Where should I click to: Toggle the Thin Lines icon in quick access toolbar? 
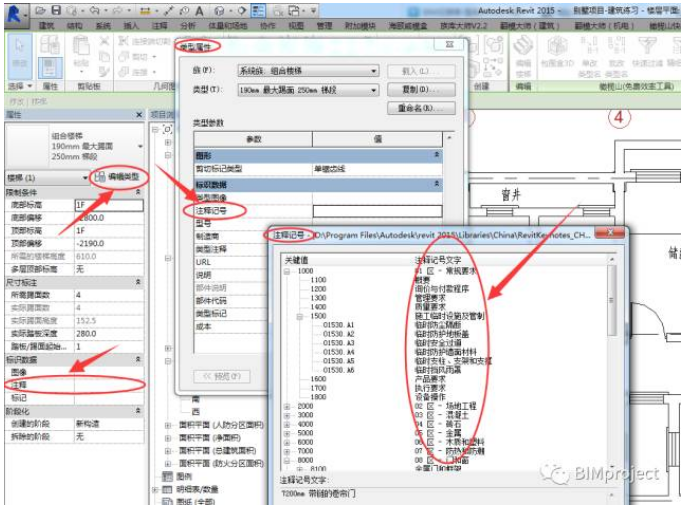click(x=259, y=11)
